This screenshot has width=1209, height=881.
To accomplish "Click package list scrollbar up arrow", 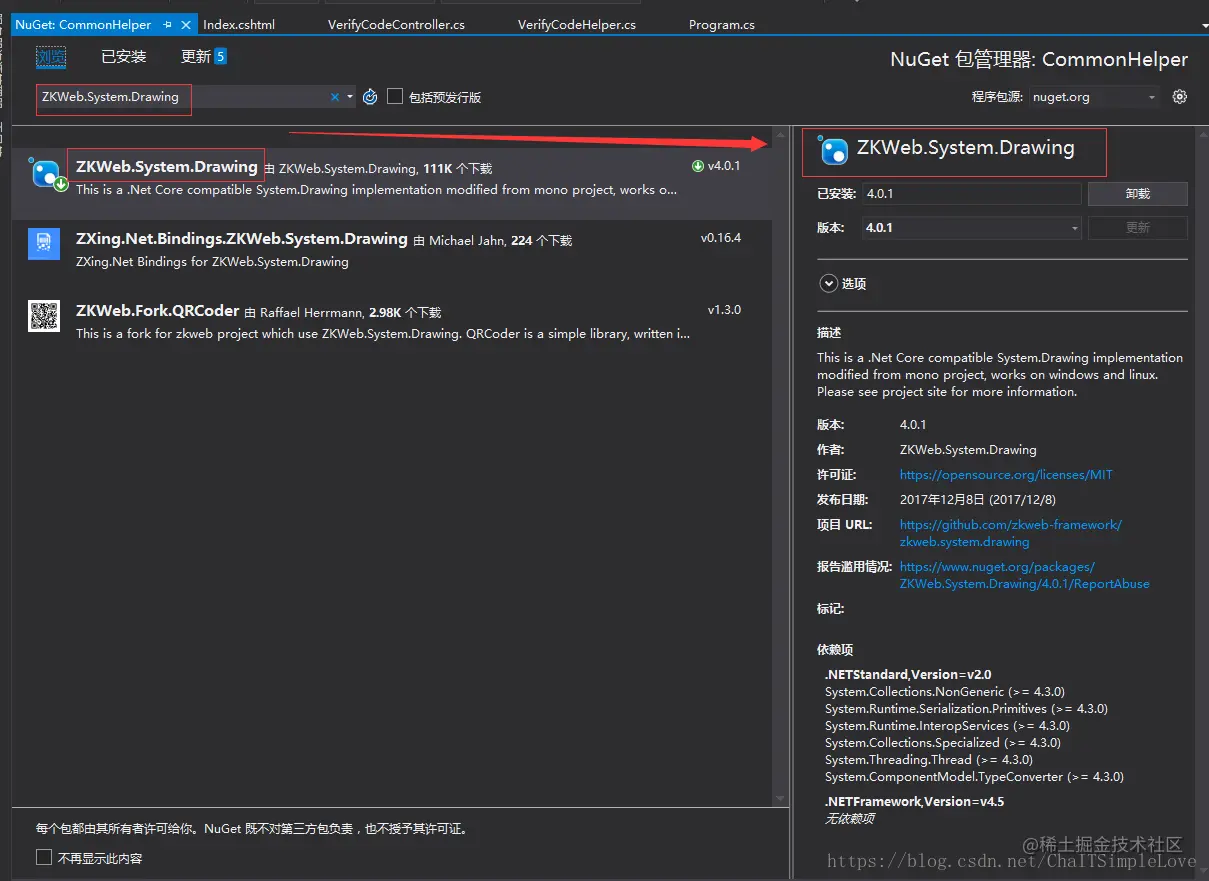I will pyautogui.click(x=780, y=137).
